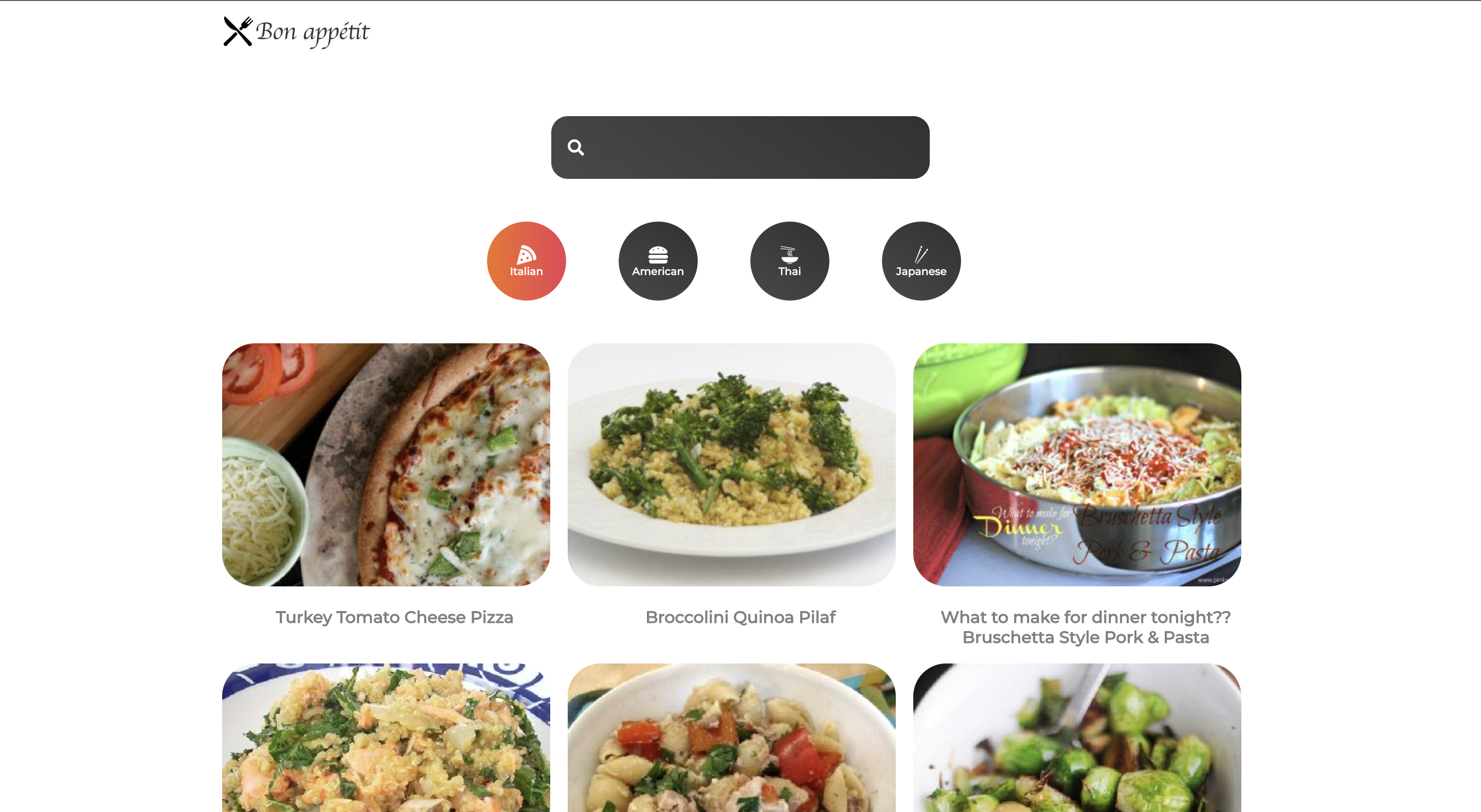
Task: Open the Turkey Tomato Cheese Pizza photo
Action: tap(386, 465)
